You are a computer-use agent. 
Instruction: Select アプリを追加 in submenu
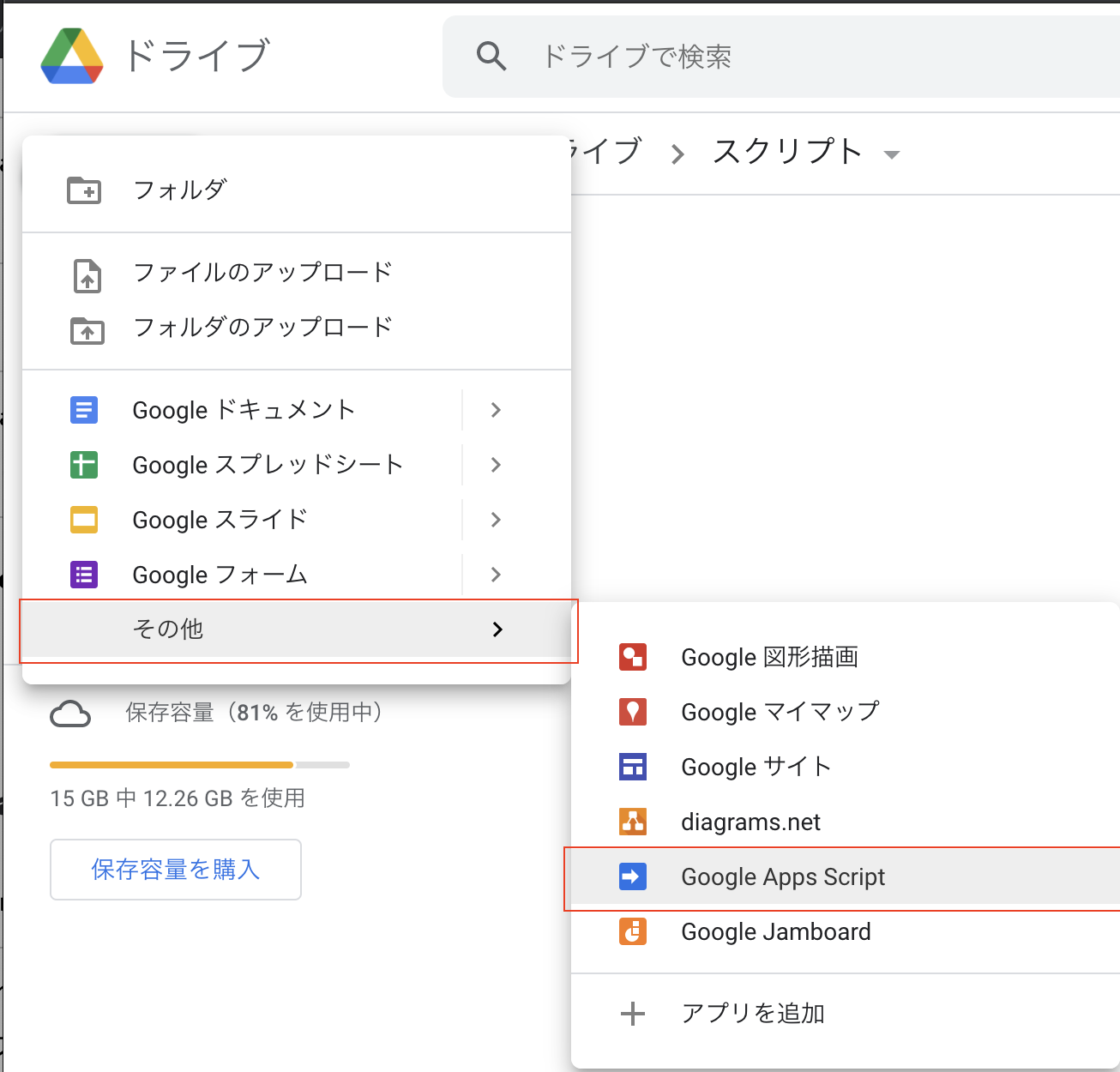tap(846, 1014)
